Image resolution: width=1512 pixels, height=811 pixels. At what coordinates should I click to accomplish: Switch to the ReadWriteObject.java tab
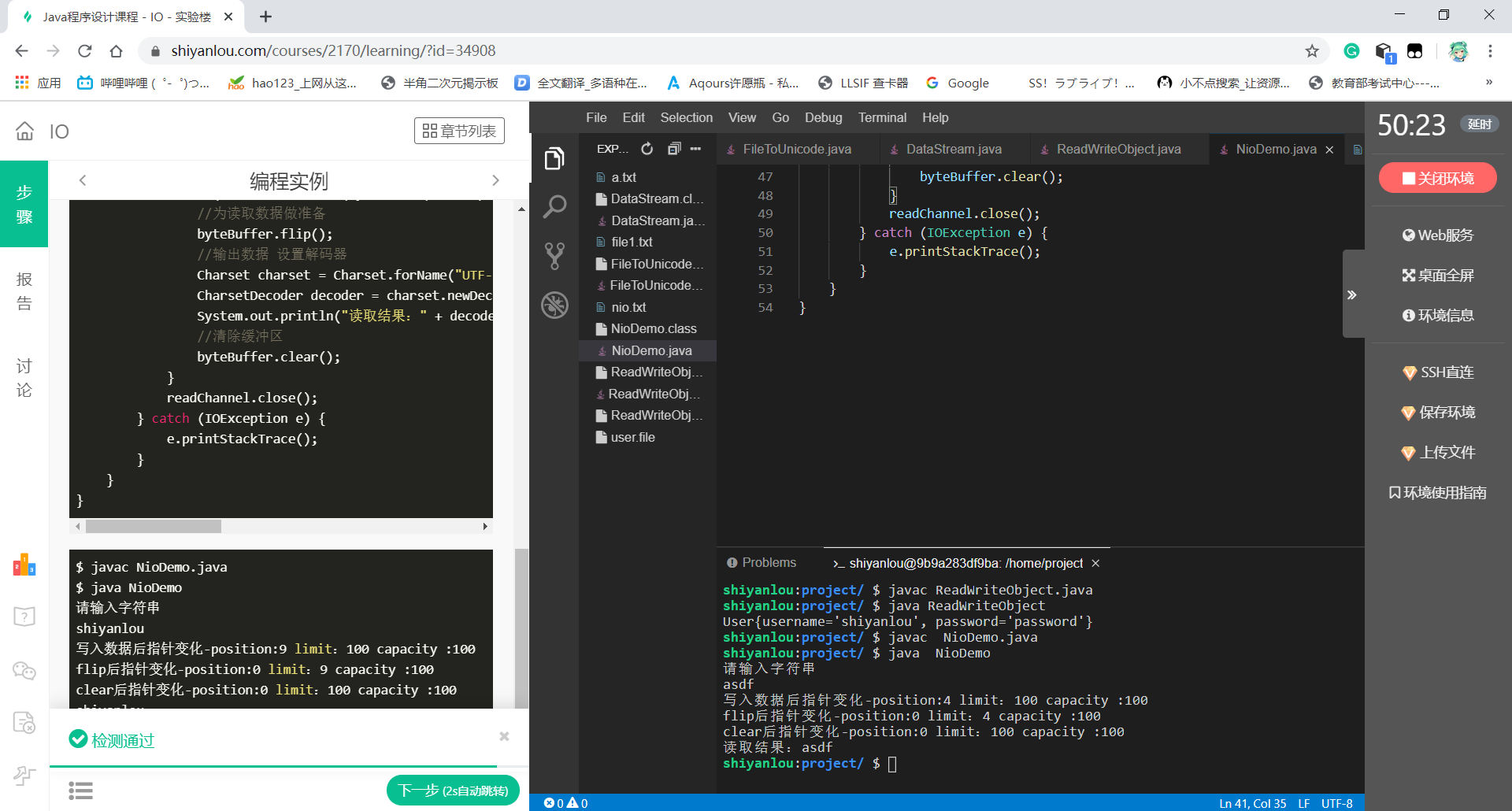point(1117,149)
